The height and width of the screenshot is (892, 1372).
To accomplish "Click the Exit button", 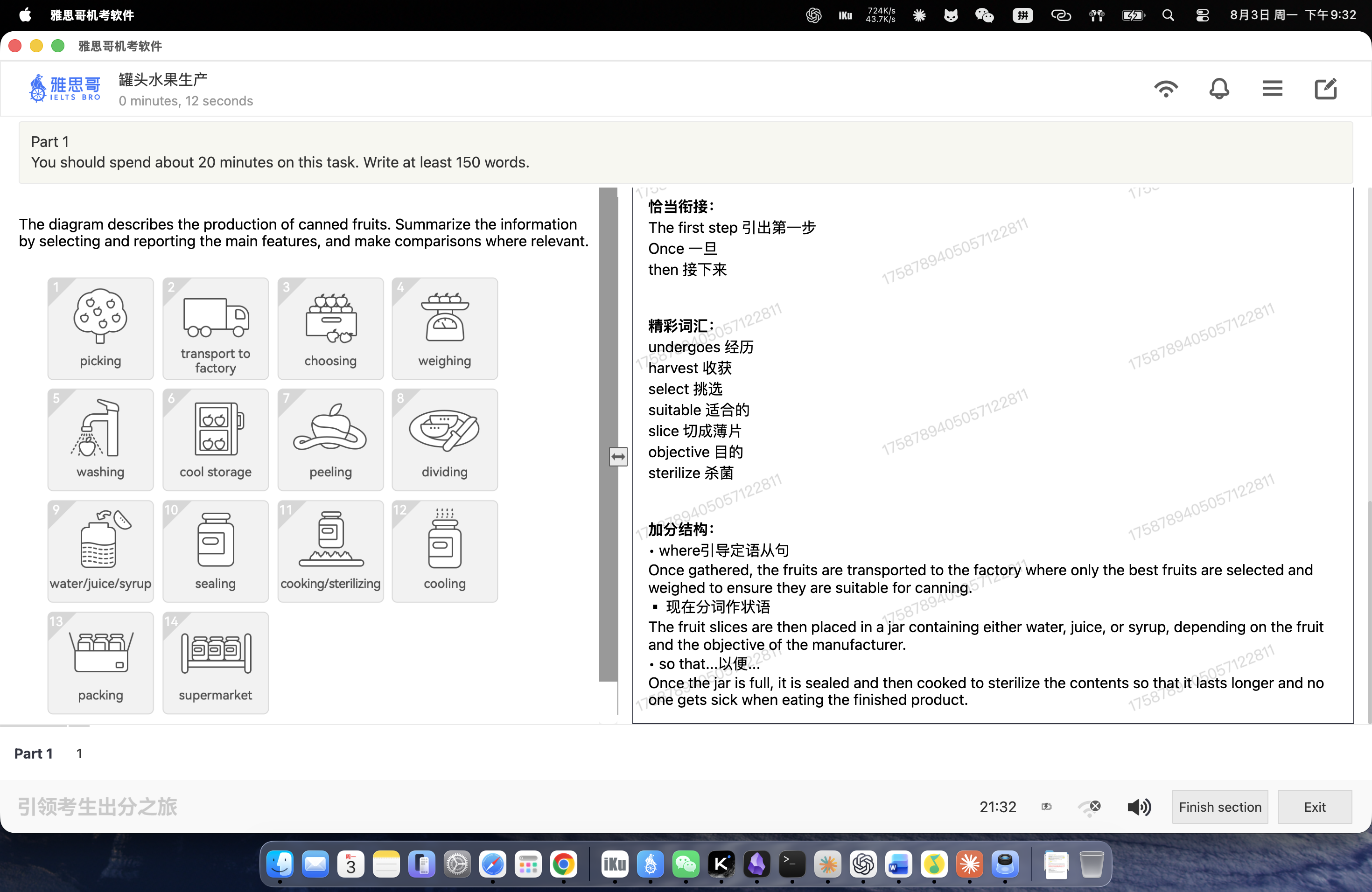I will (1314, 807).
